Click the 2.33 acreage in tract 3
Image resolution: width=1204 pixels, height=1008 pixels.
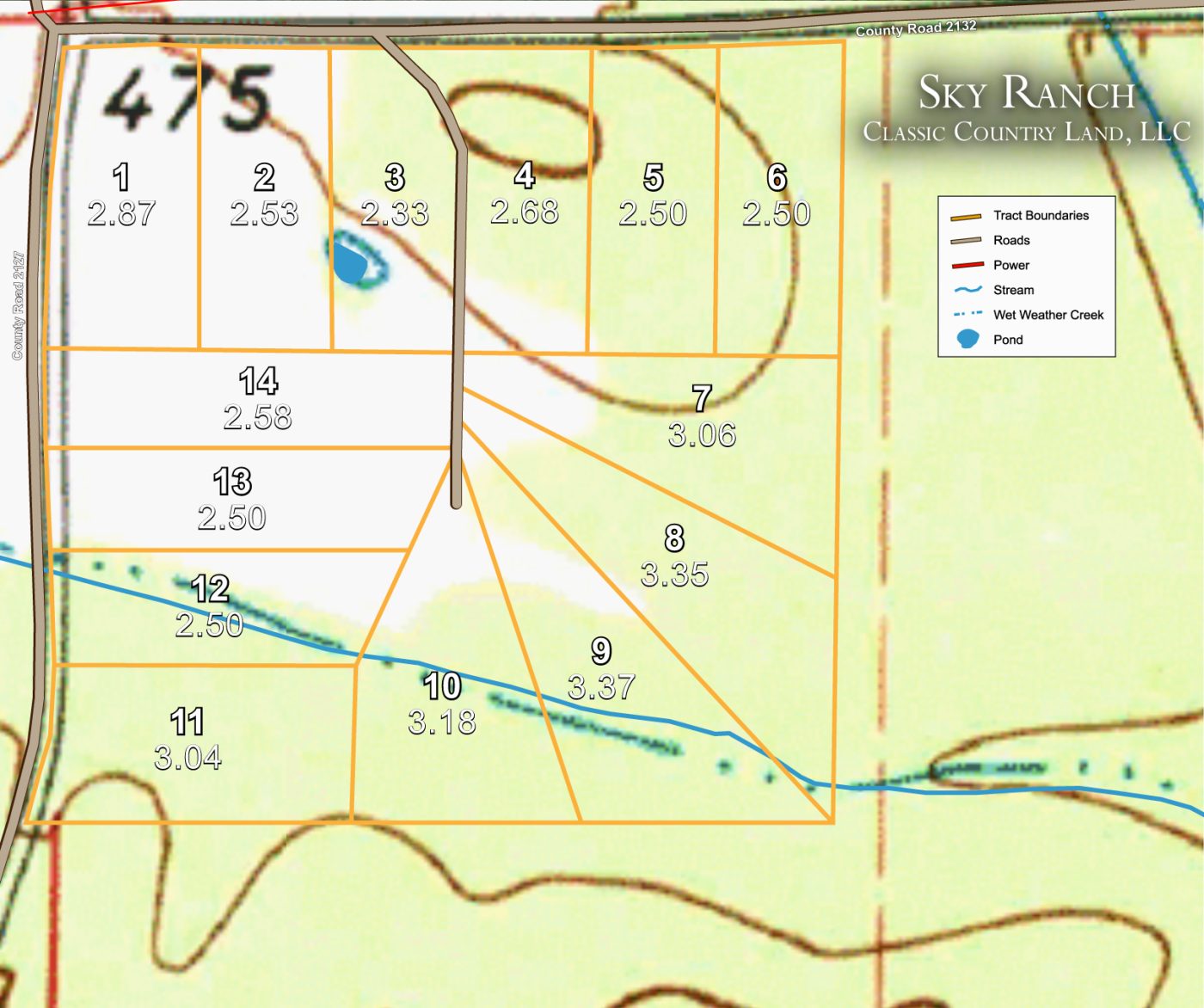coord(395,213)
